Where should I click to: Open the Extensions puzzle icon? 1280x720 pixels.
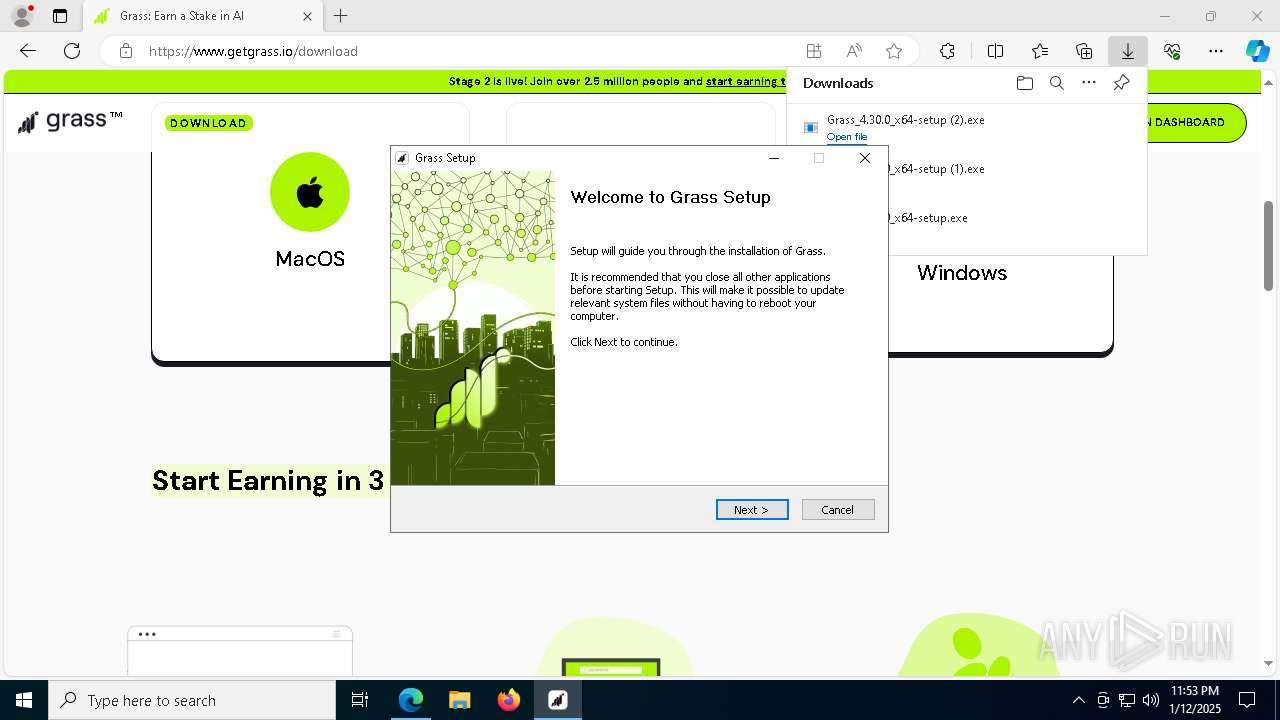(947, 51)
